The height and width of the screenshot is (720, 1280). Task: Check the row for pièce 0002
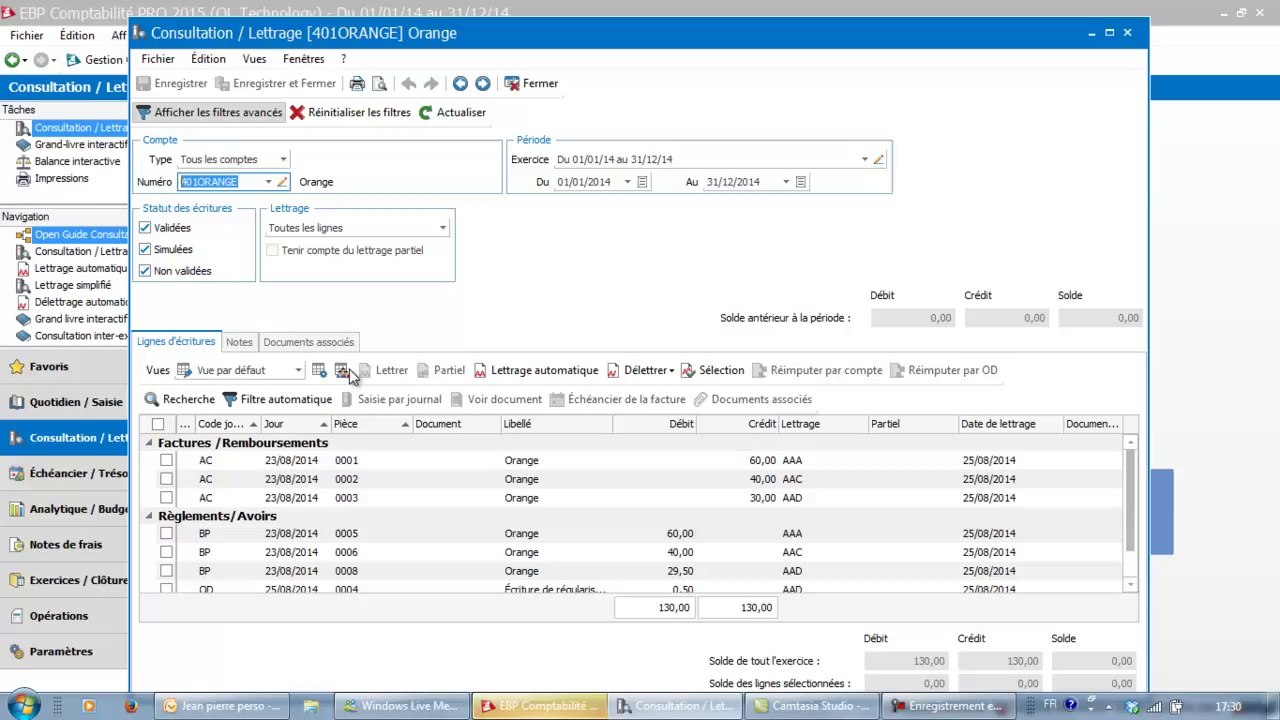point(166,479)
